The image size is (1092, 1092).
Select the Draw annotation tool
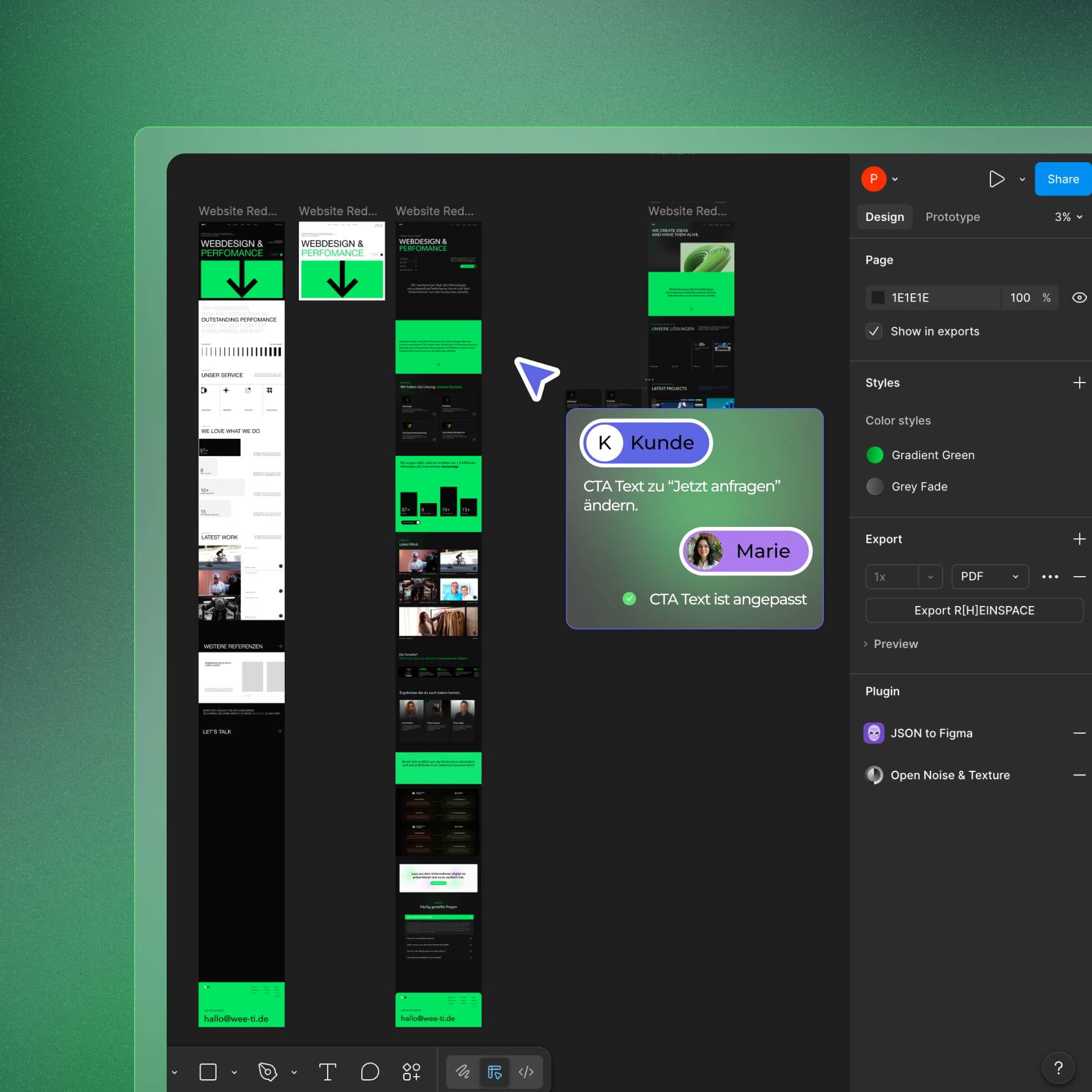coord(462,1072)
